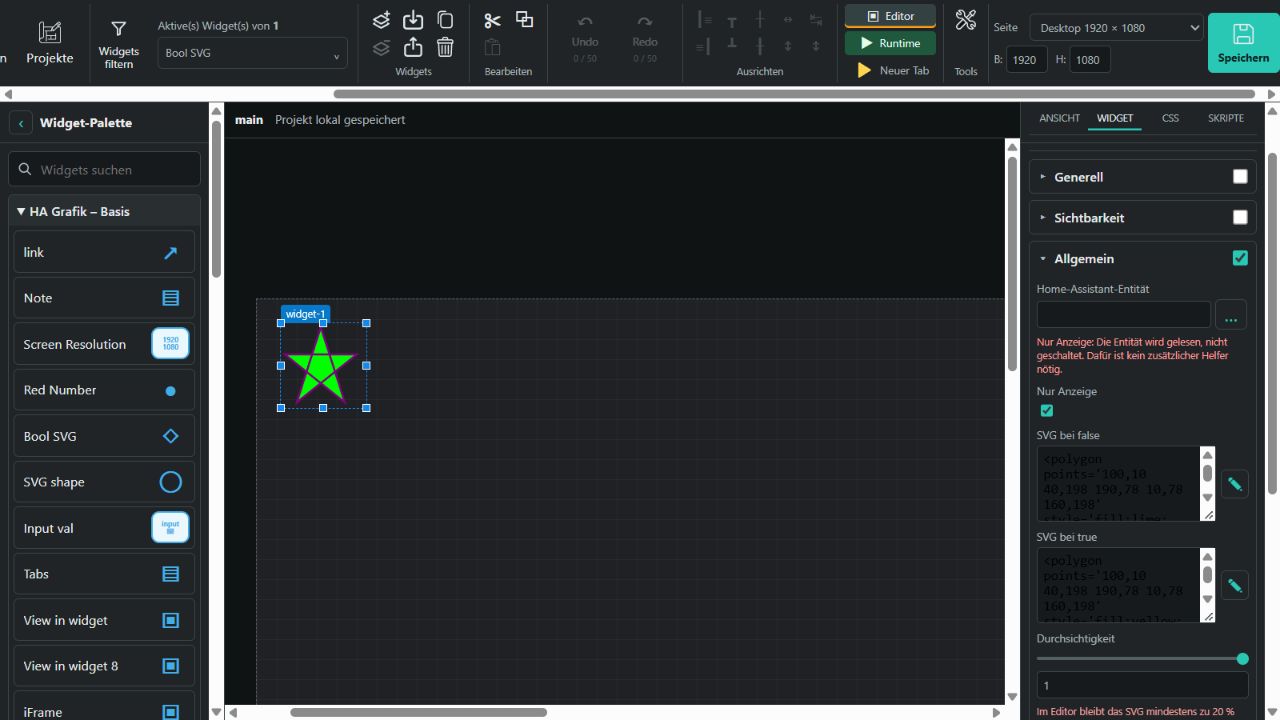The height and width of the screenshot is (720, 1280).
Task: Click the Home-Assistant-Entität input field
Action: click(1124, 315)
